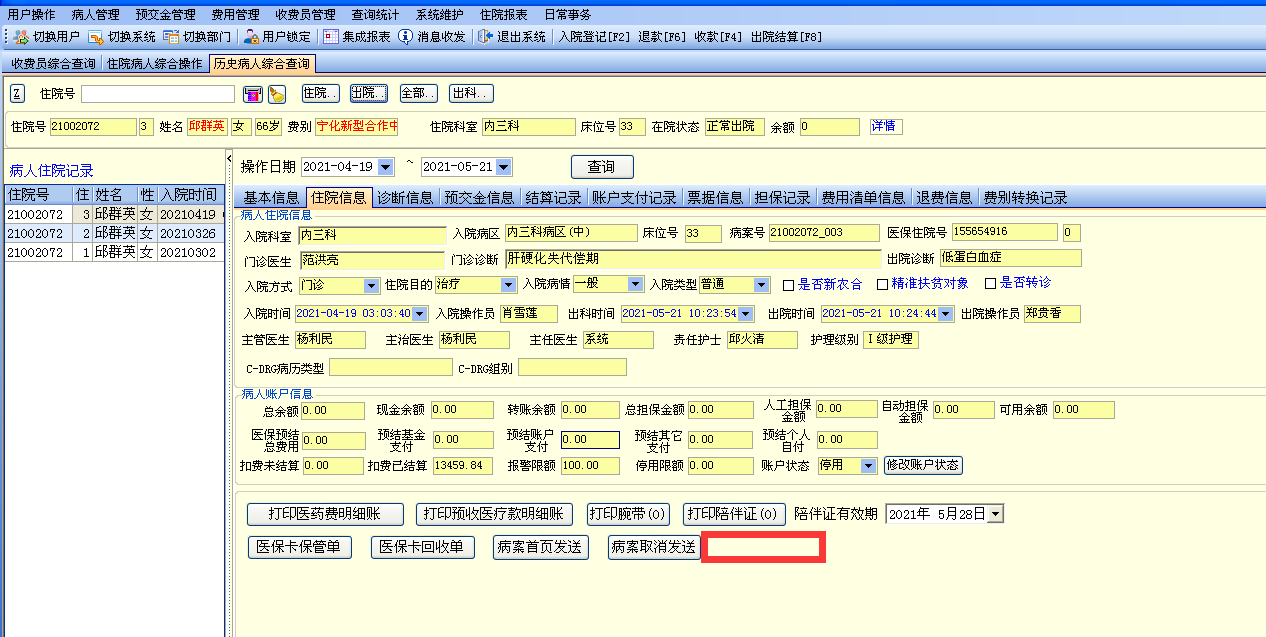Screen dimensions: 1266x637
Task: Expand the 入院类型 combo box
Action: point(762,285)
